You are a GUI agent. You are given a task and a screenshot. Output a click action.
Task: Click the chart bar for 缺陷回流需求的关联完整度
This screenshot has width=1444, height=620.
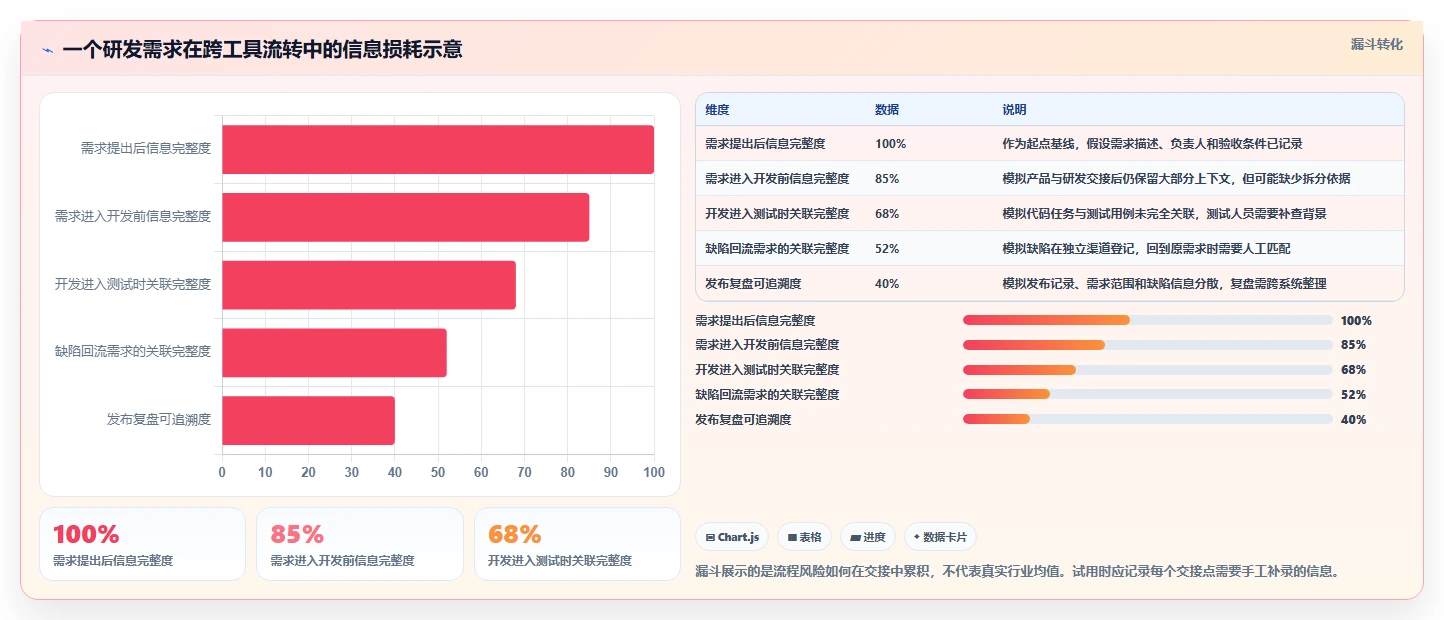coord(334,352)
